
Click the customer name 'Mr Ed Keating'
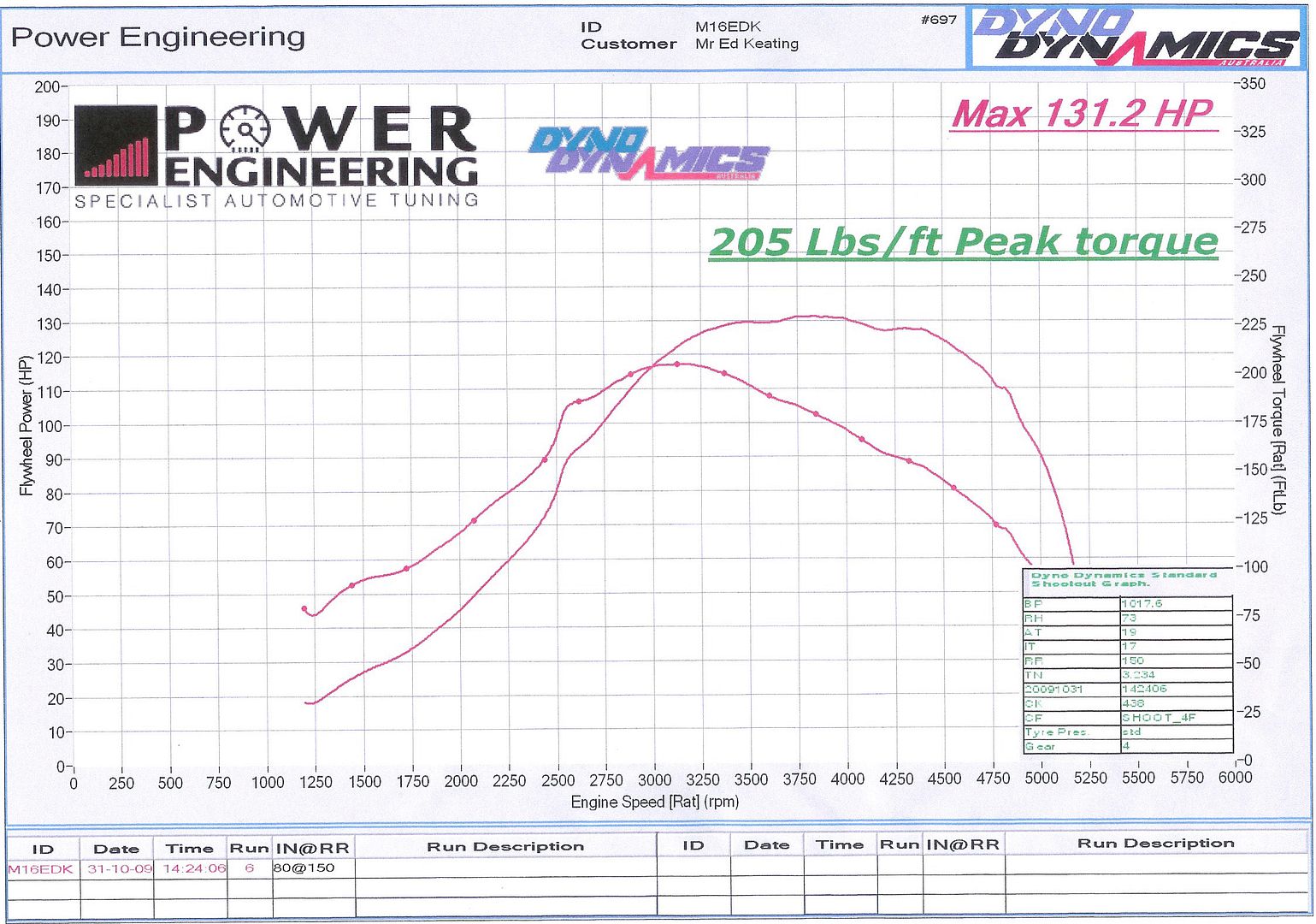coord(747,44)
